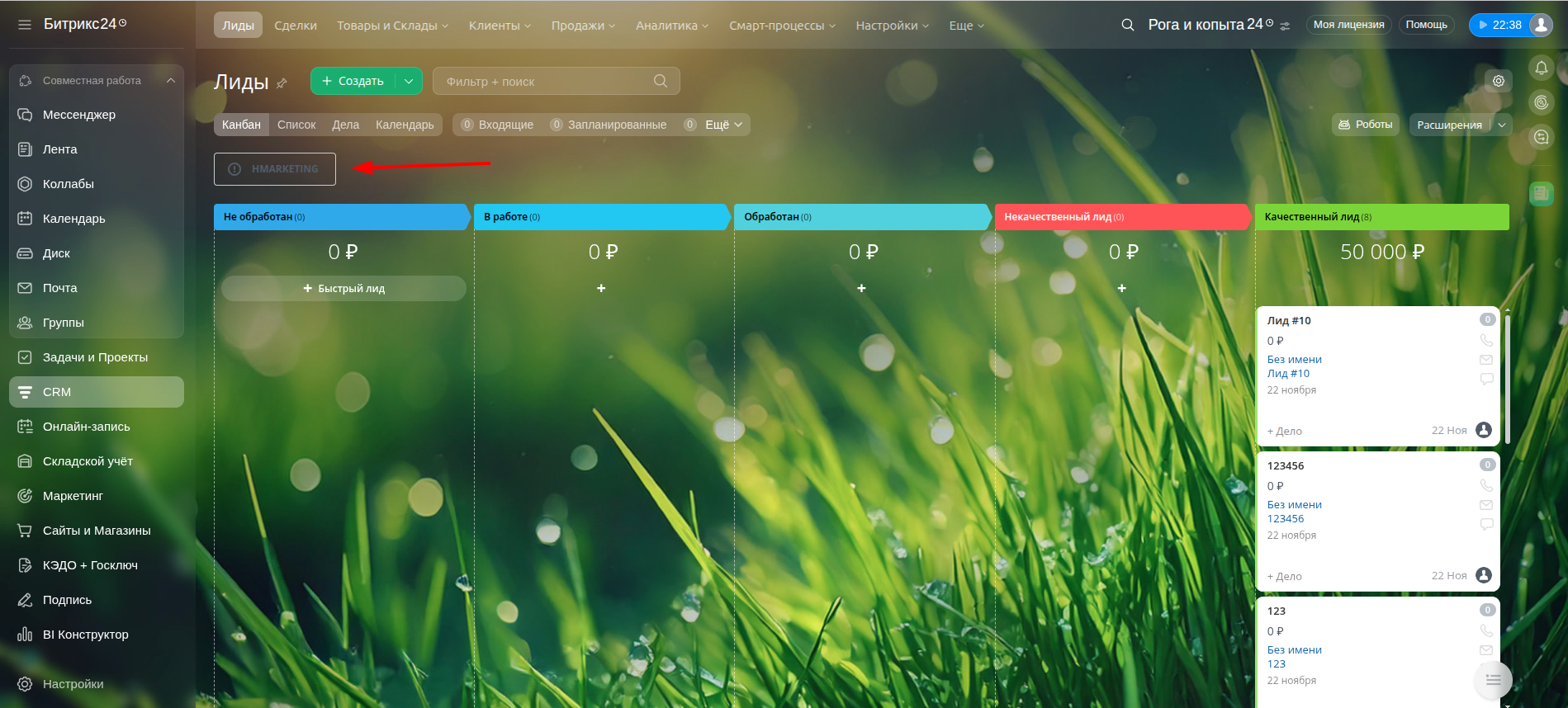Viewport: 1568px width, 708px height.
Task: Click Быстрый лид button
Action: [x=343, y=289]
